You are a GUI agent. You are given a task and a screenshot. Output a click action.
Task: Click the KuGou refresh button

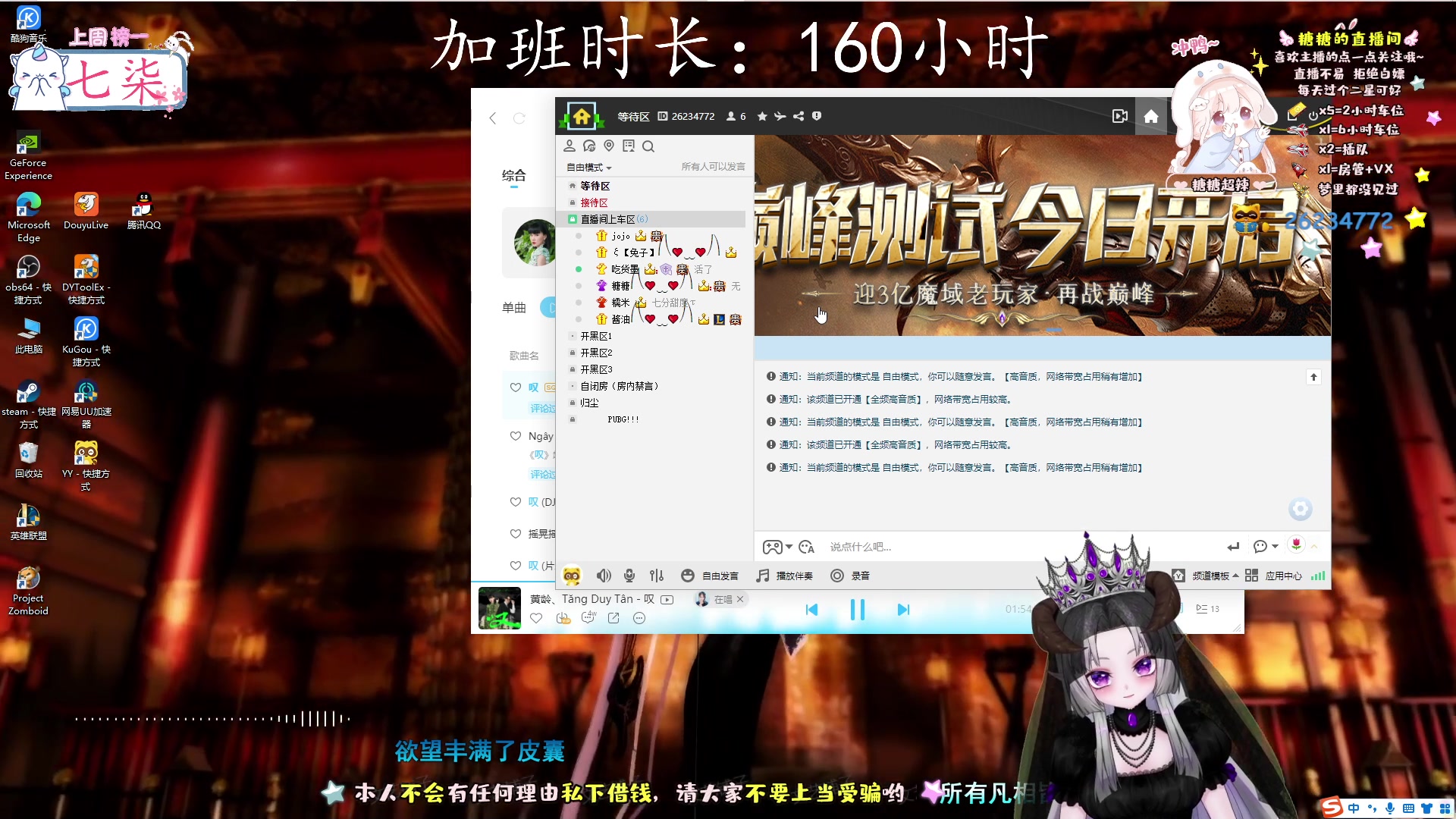click(x=519, y=118)
